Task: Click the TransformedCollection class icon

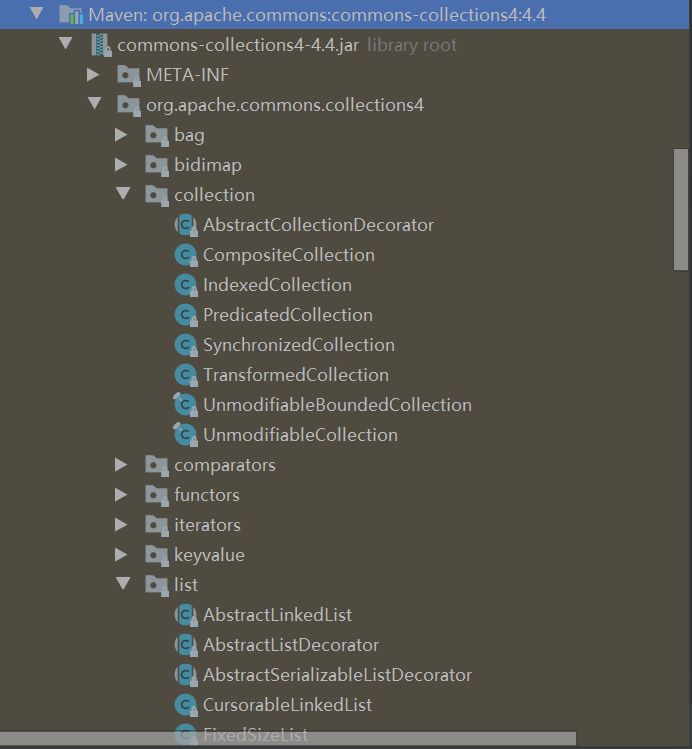Action: coord(186,376)
